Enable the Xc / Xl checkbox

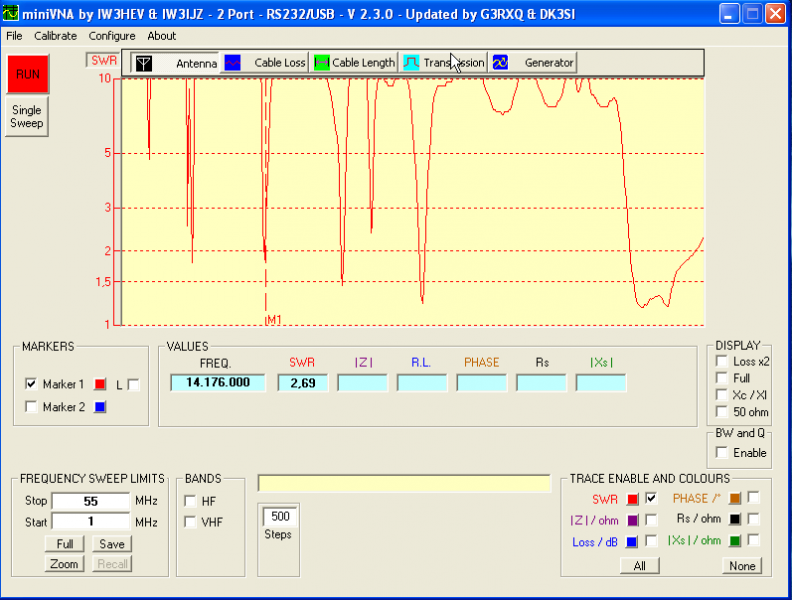722,395
